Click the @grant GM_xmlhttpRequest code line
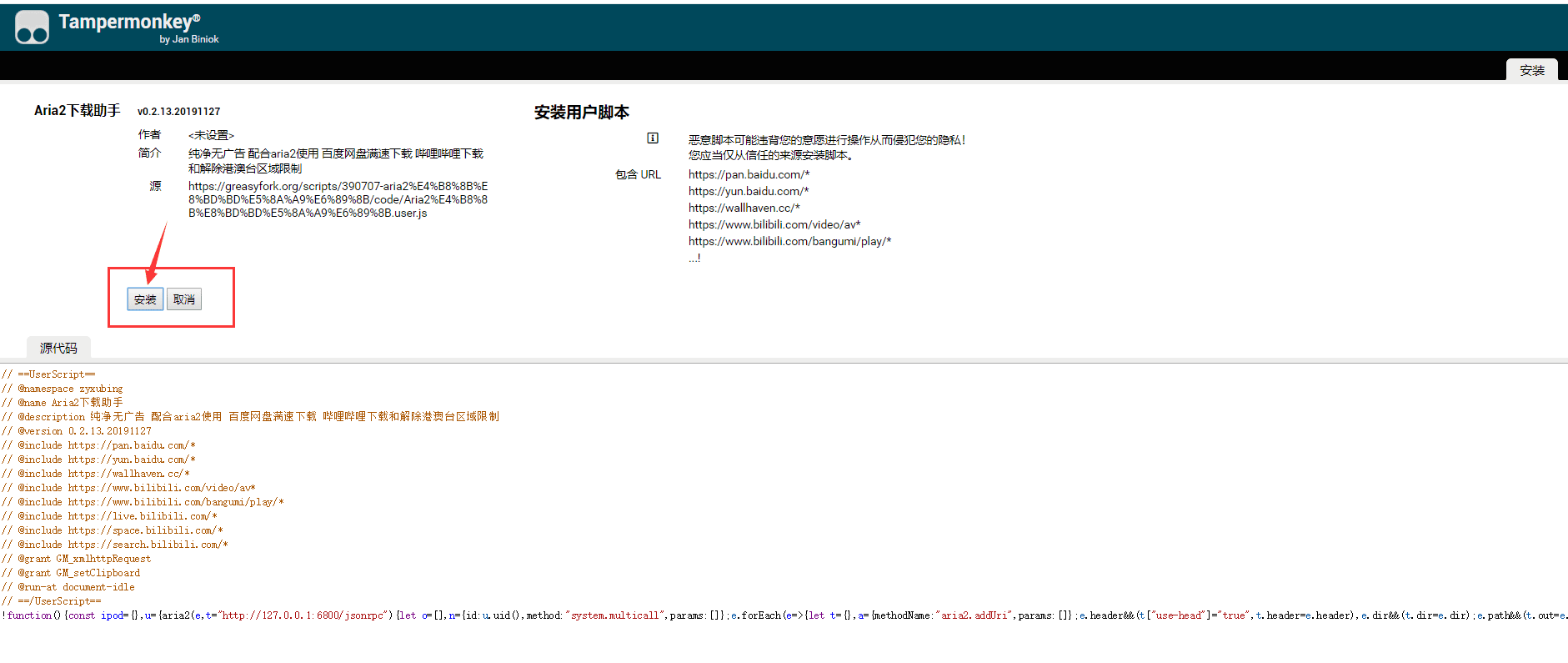 pos(77,559)
